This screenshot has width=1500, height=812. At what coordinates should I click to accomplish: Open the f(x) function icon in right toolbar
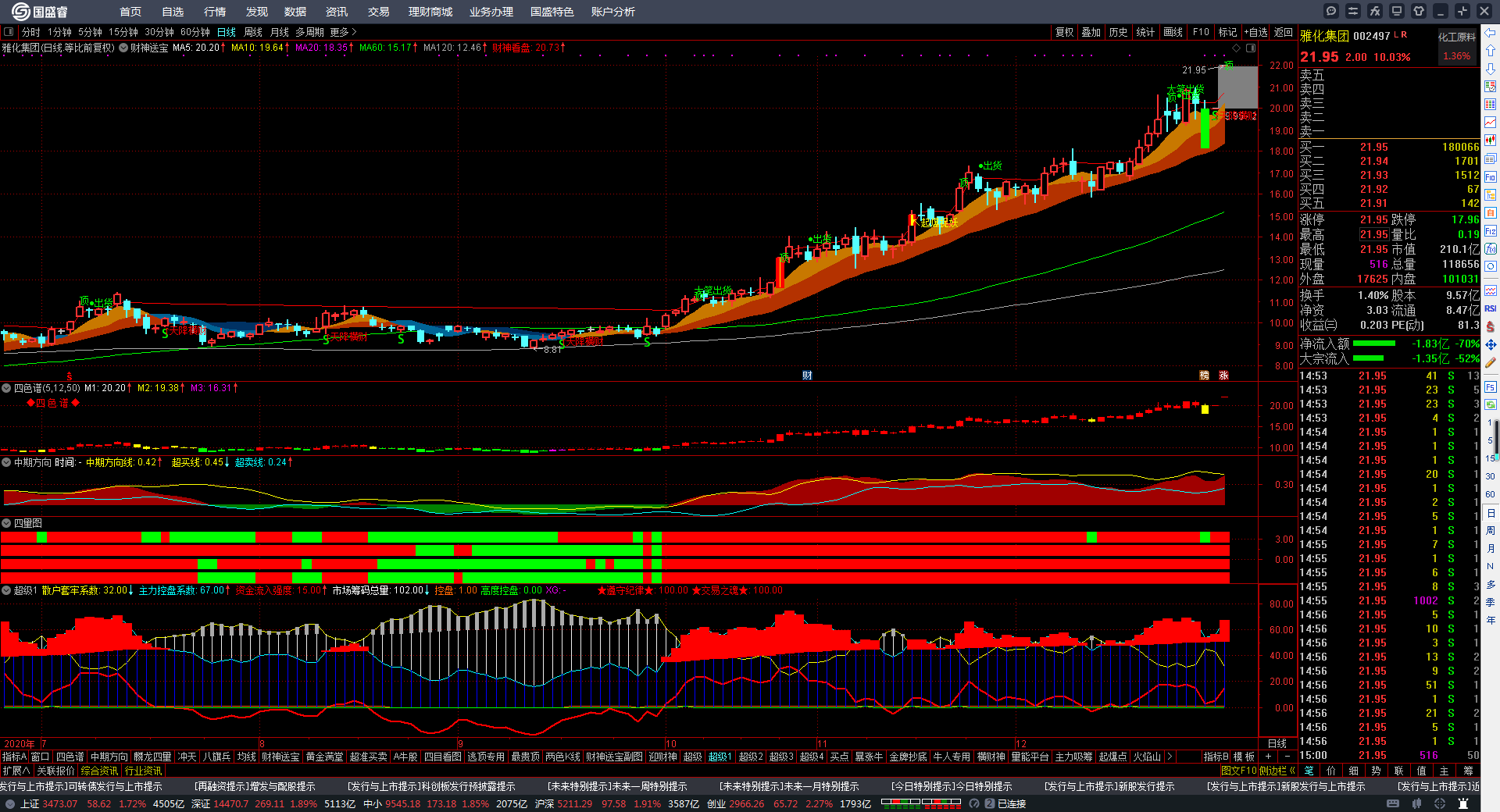(x=1491, y=249)
